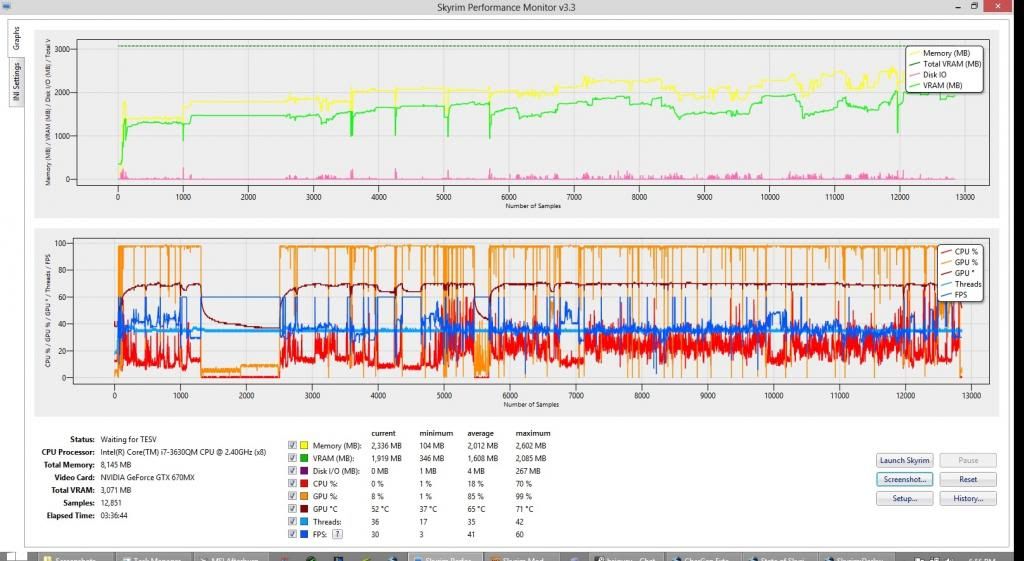The image size is (1024, 561).
Task: Click the Reset button
Action: (x=968, y=479)
